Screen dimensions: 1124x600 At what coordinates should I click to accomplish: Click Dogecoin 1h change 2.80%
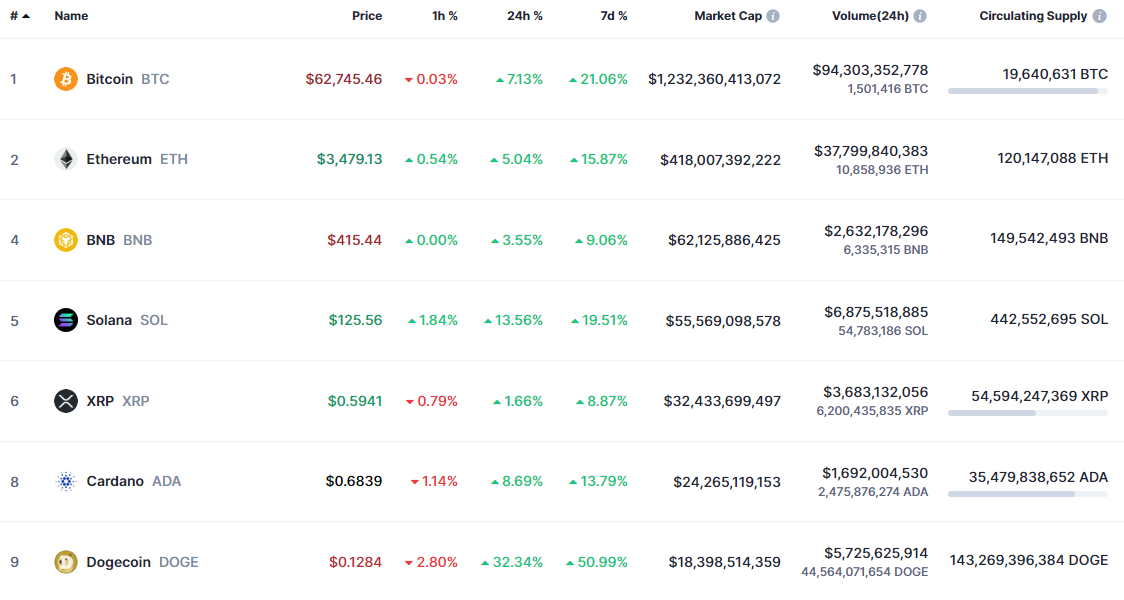(x=431, y=562)
